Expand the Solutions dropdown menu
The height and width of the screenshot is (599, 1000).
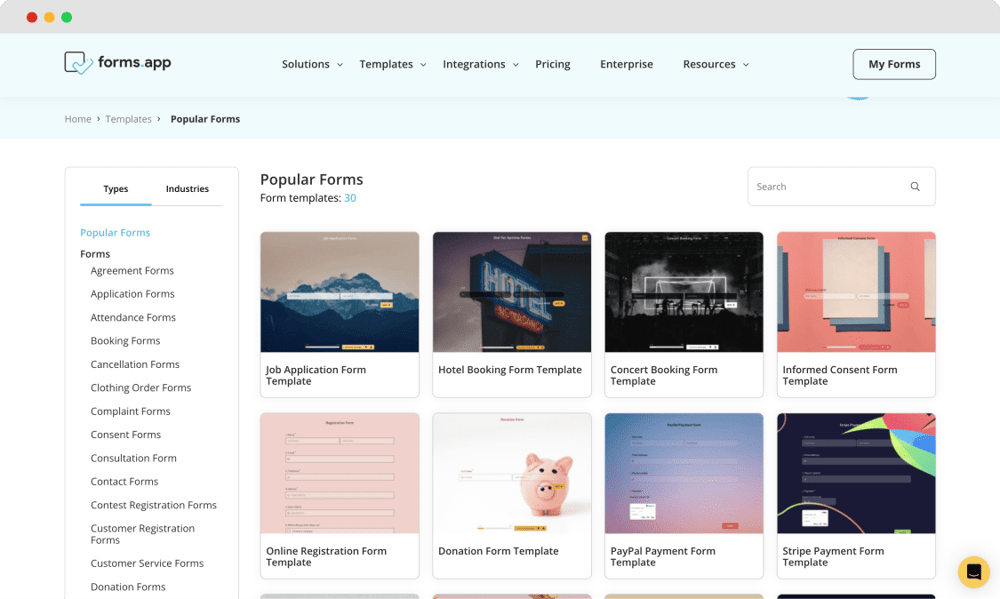pos(312,64)
